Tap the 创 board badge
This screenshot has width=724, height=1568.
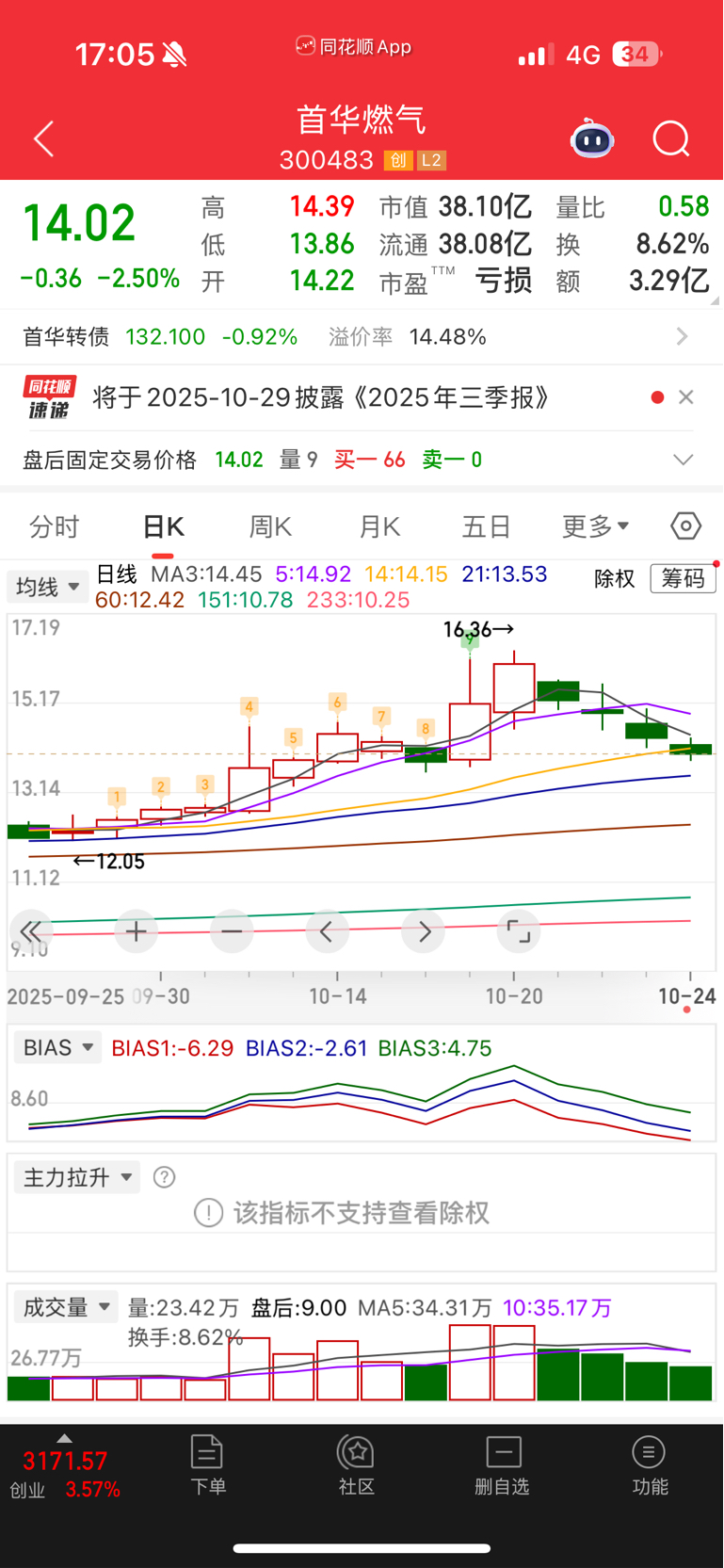click(397, 160)
